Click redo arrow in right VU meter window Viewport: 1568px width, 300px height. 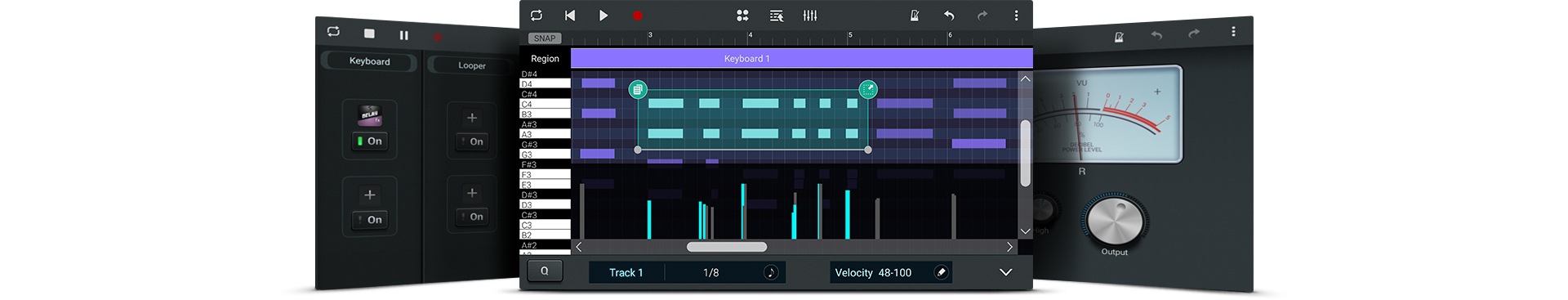click(x=1194, y=34)
